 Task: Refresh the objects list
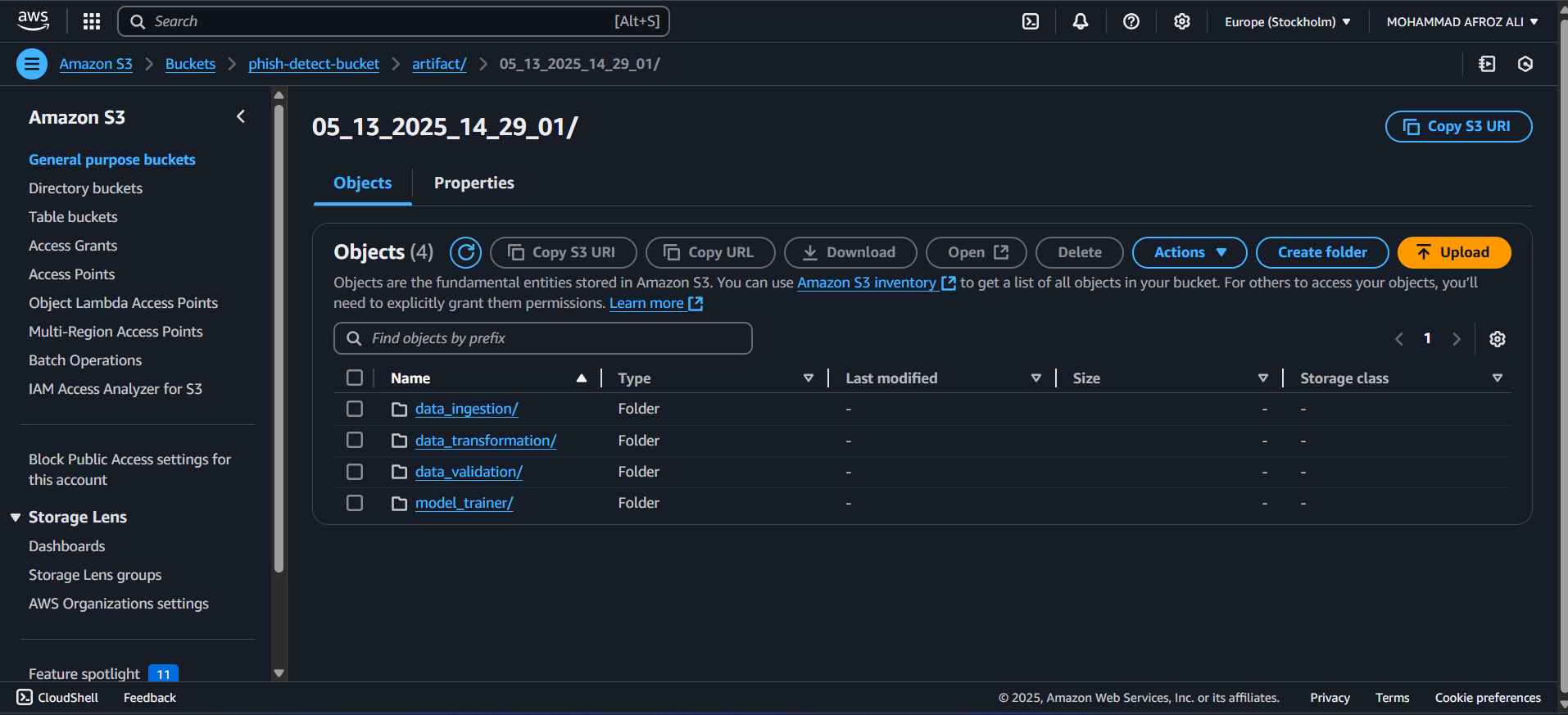(465, 252)
